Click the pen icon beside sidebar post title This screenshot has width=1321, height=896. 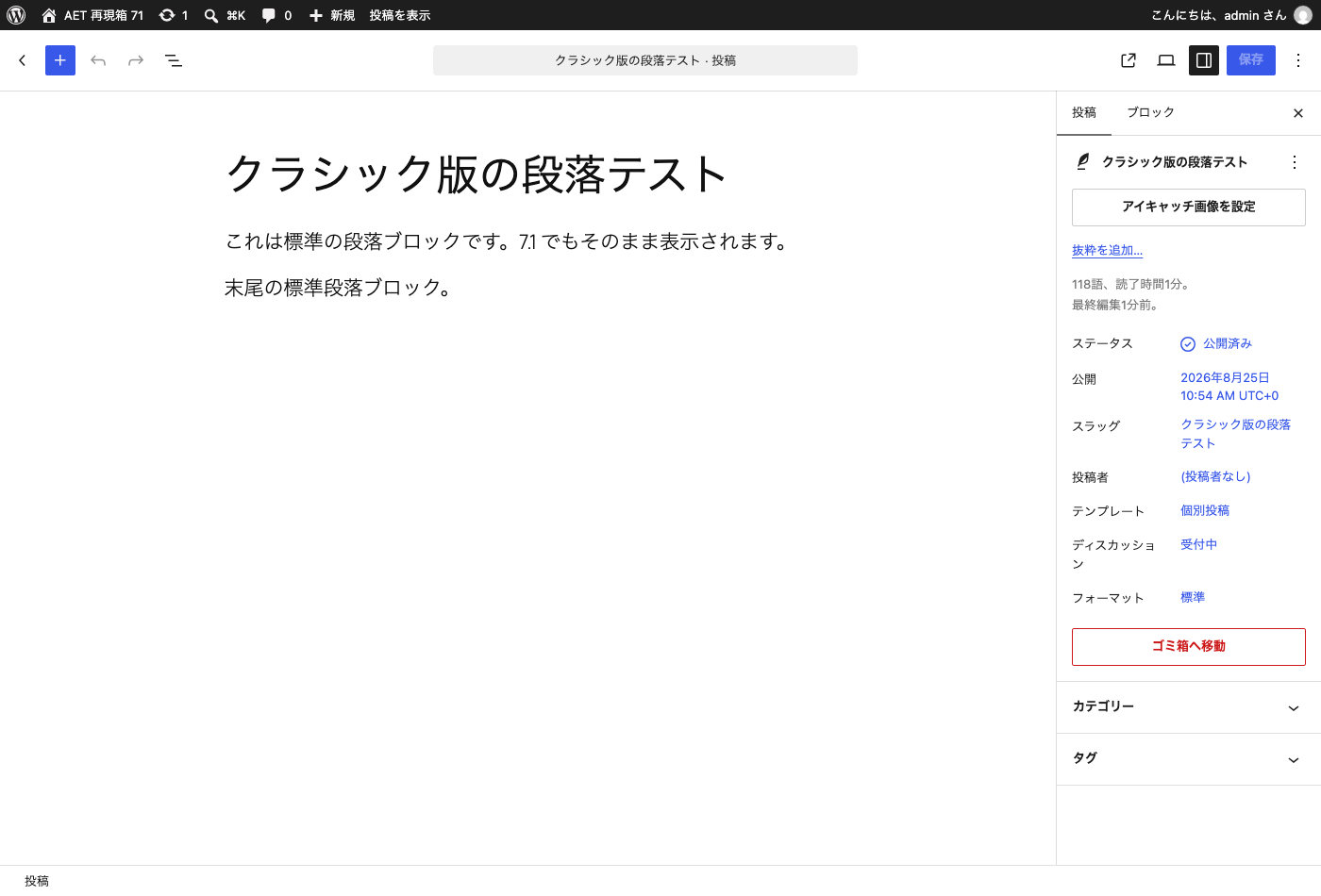(x=1083, y=162)
